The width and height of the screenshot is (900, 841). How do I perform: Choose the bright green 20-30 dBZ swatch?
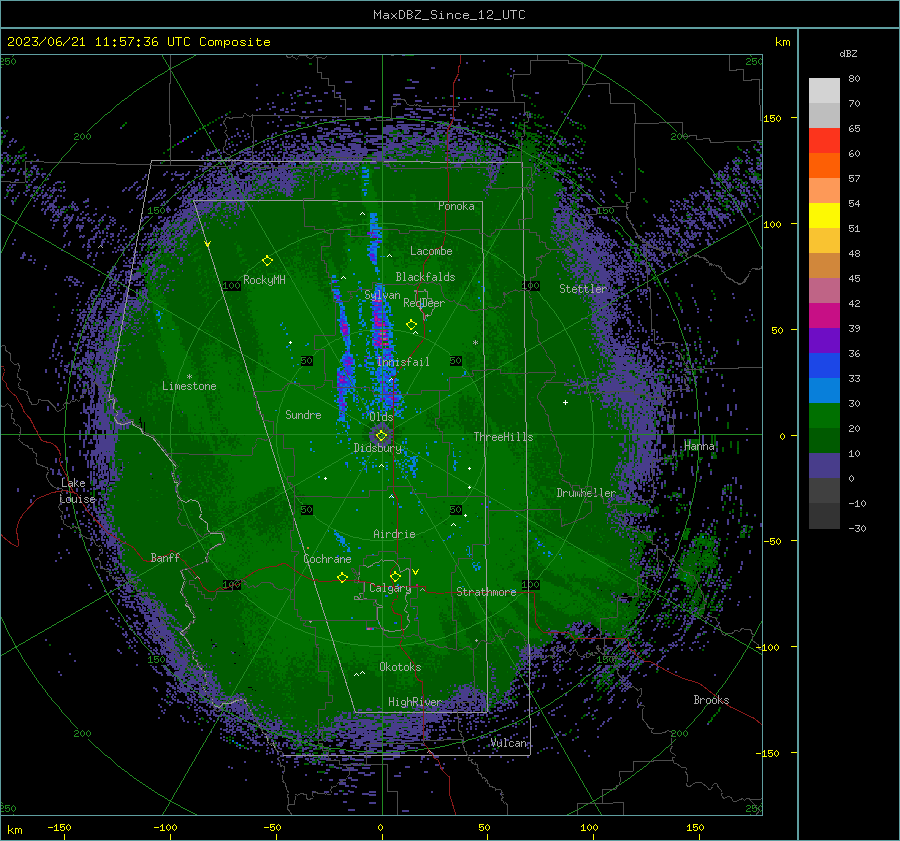click(x=824, y=415)
